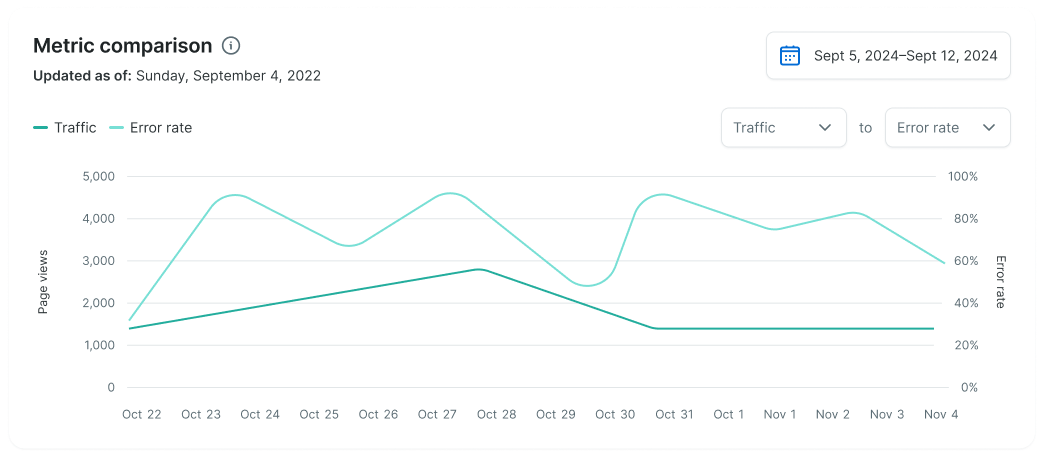Click the Oct 27 x-axis label
Screen dimensions: 1042x451
pyautogui.click(x=437, y=414)
